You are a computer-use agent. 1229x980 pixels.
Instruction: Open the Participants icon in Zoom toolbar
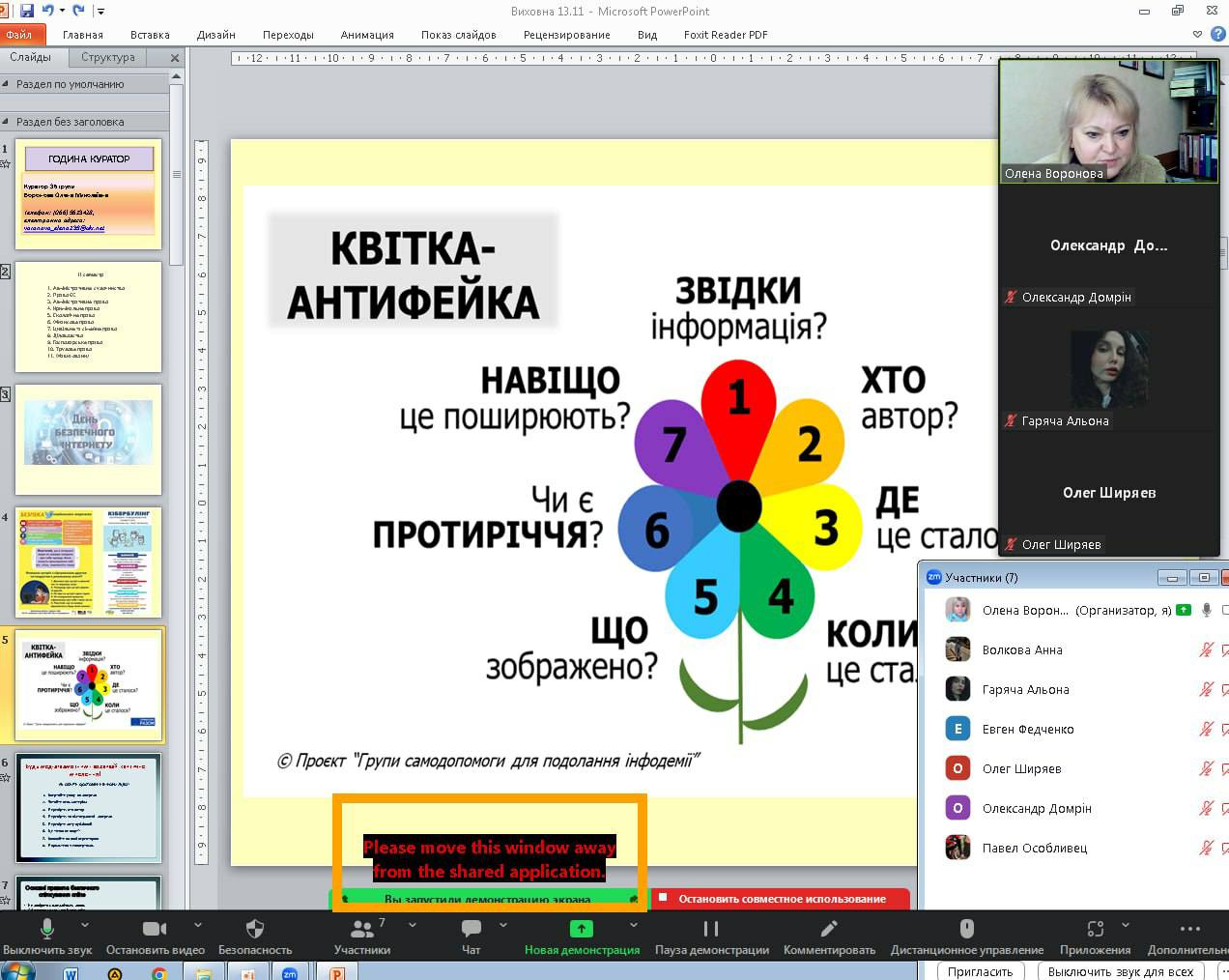click(x=361, y=929)
